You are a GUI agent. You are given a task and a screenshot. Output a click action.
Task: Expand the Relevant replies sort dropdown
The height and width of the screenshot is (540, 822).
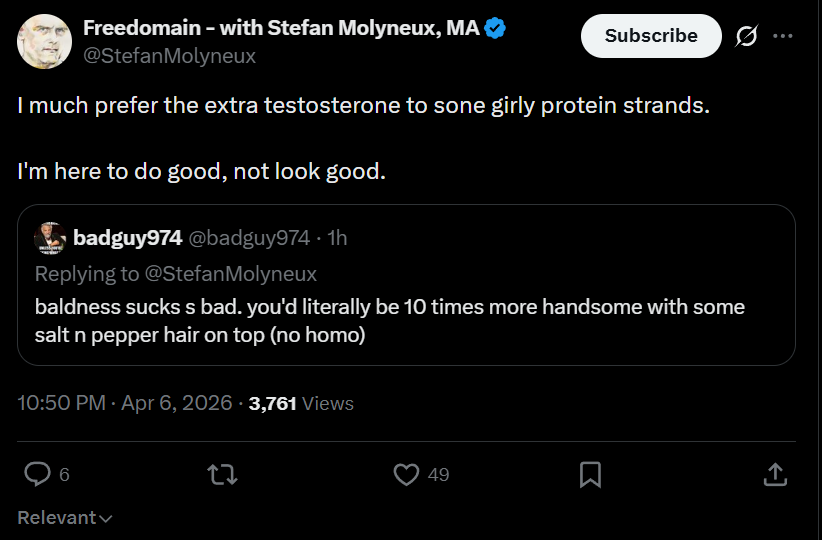click(x=65, y=518)
